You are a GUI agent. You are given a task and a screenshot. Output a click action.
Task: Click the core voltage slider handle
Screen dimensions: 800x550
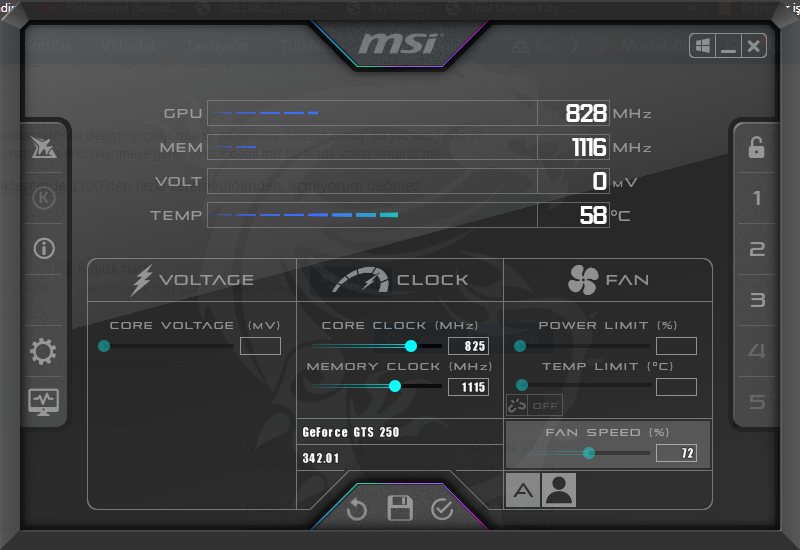(104, 346)
